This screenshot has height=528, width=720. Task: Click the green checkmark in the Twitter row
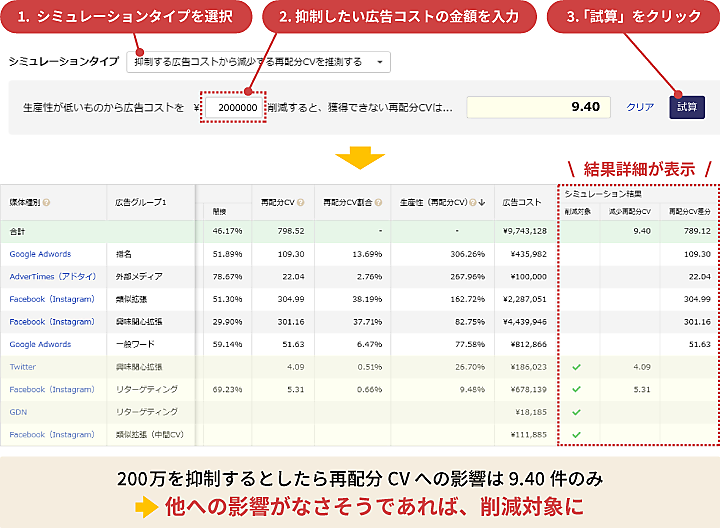coord(576,367)
